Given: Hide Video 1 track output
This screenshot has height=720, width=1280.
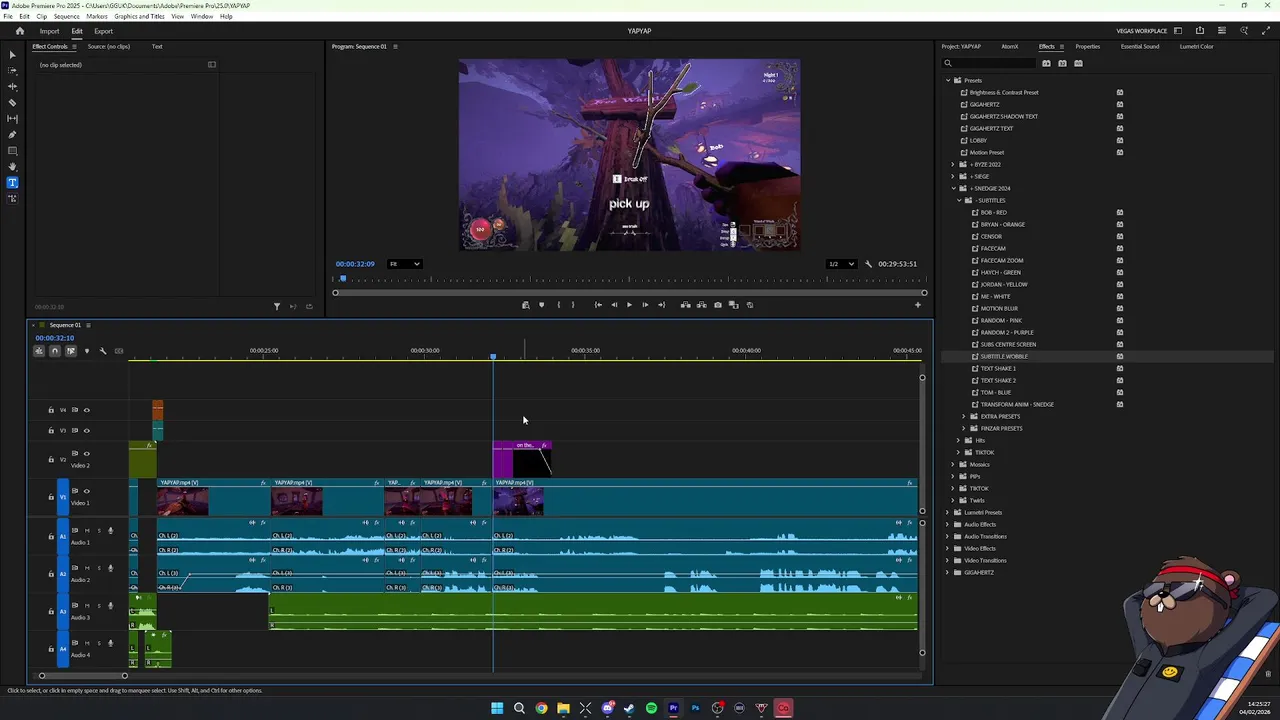Looking at the screenshot, I should 86,491.
